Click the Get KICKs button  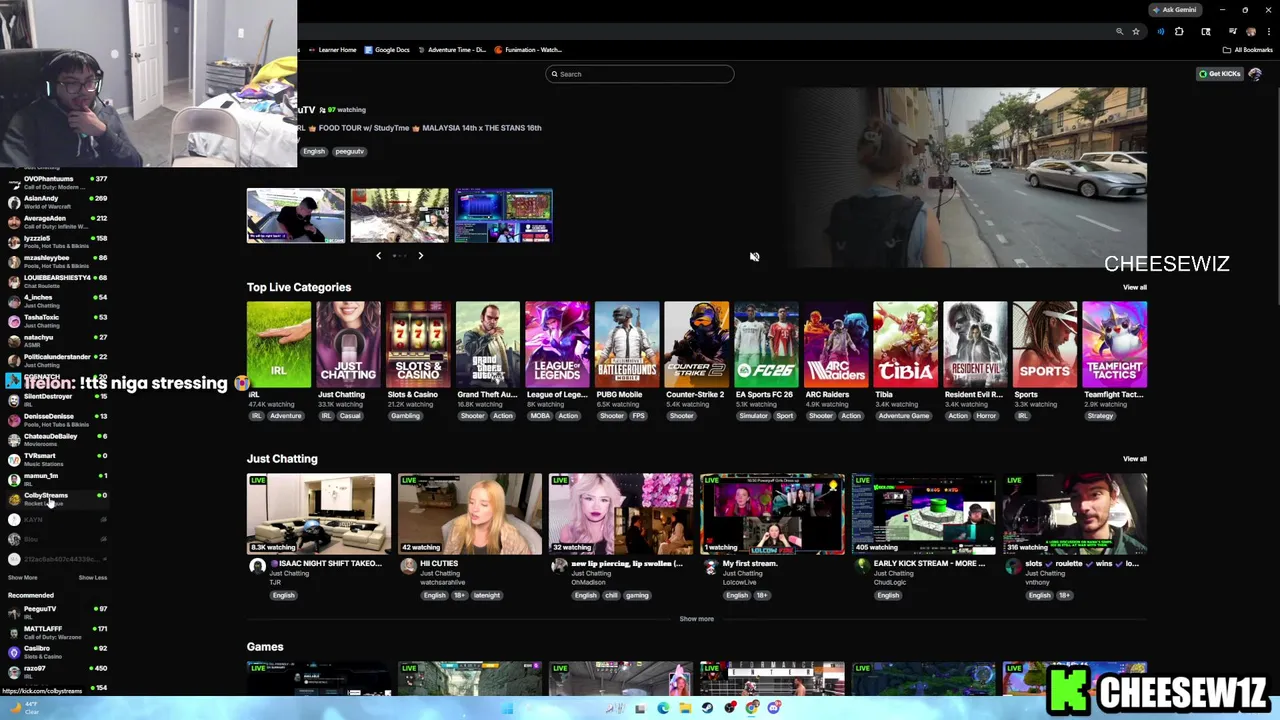[x=1220, y=74]
